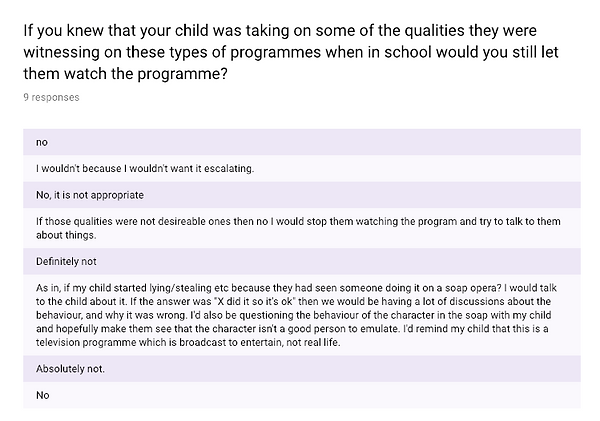
Task: Click the line beginning "and hopefully make them see"
Action: [x=292, y=329]
